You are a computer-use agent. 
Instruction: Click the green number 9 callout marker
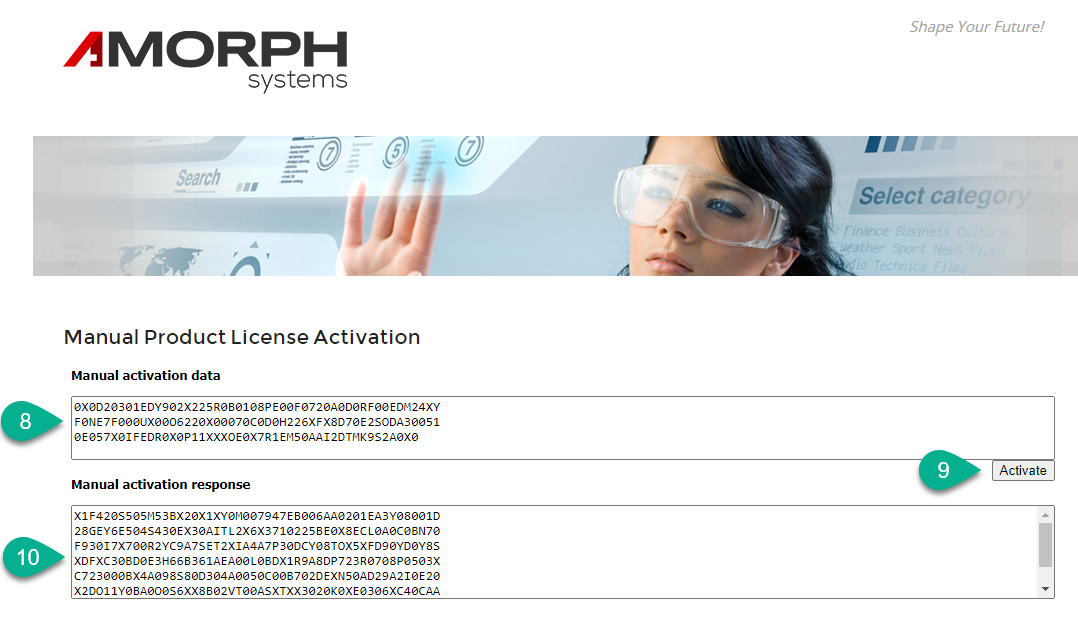(x=943, y=469)
